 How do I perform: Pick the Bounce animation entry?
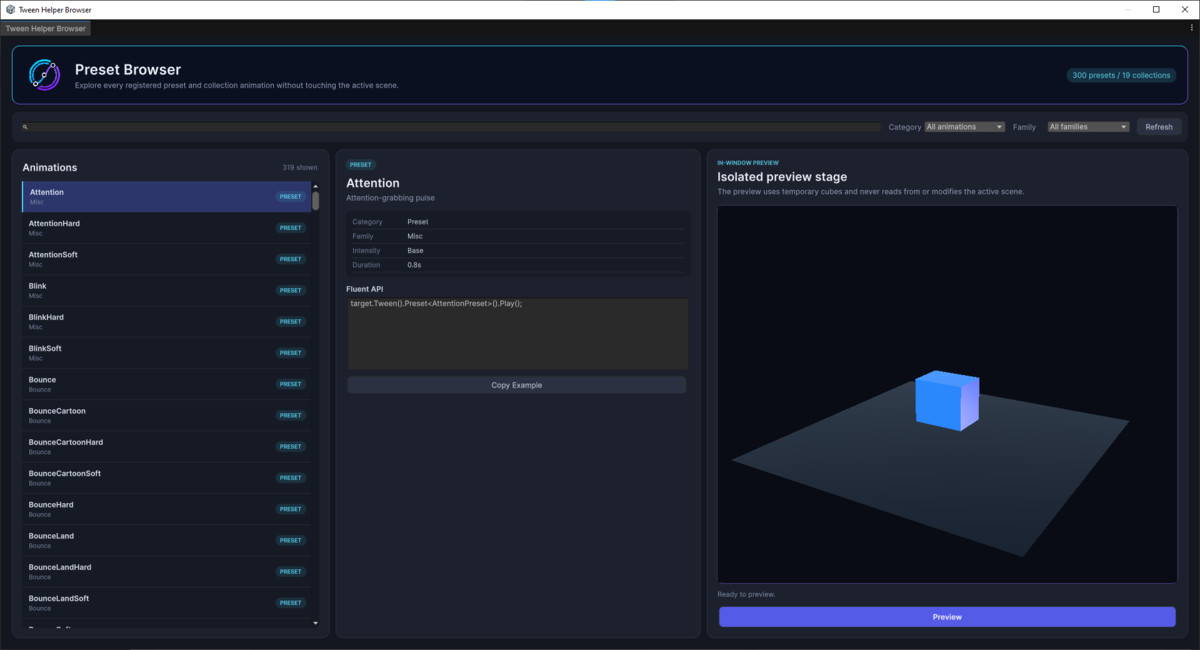pyautogui.click(x=166, y=384)
